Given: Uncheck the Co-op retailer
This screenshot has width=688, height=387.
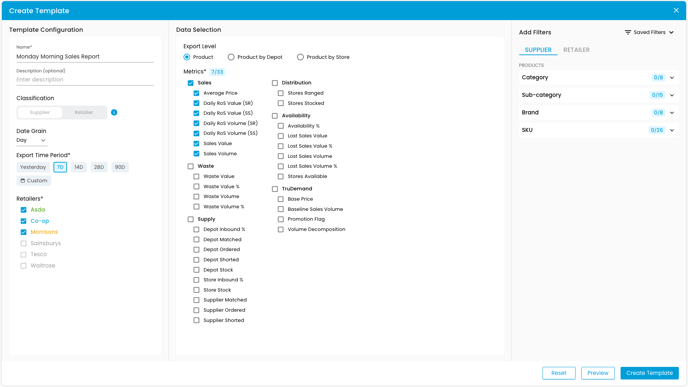Looking at the screenshot, I should (23, 221).
